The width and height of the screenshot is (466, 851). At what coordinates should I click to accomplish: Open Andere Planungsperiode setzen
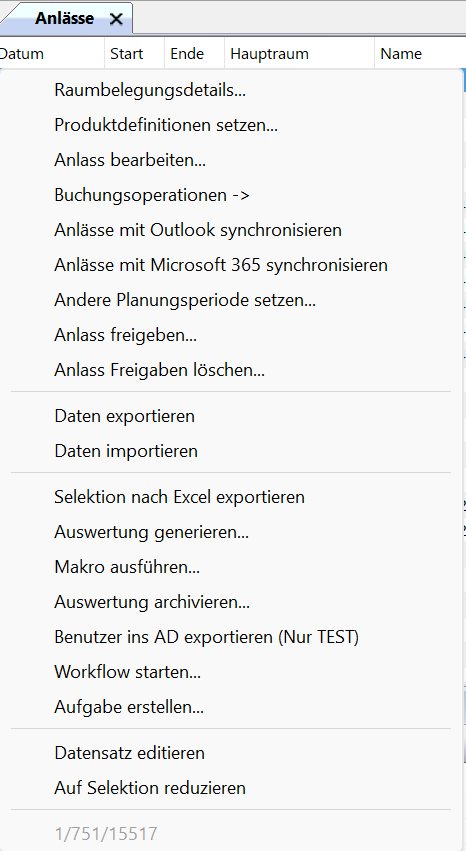tap(231, 300)
